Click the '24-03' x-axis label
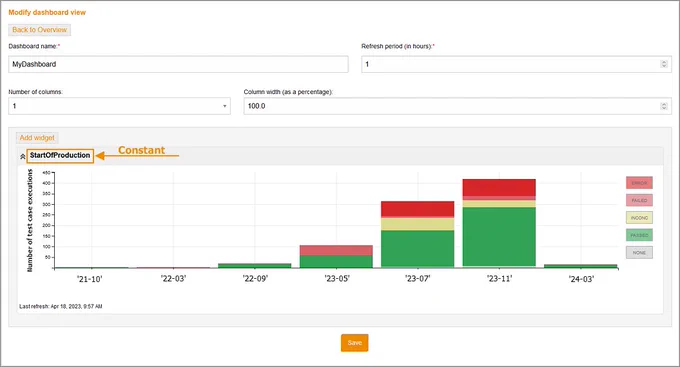 581,279
